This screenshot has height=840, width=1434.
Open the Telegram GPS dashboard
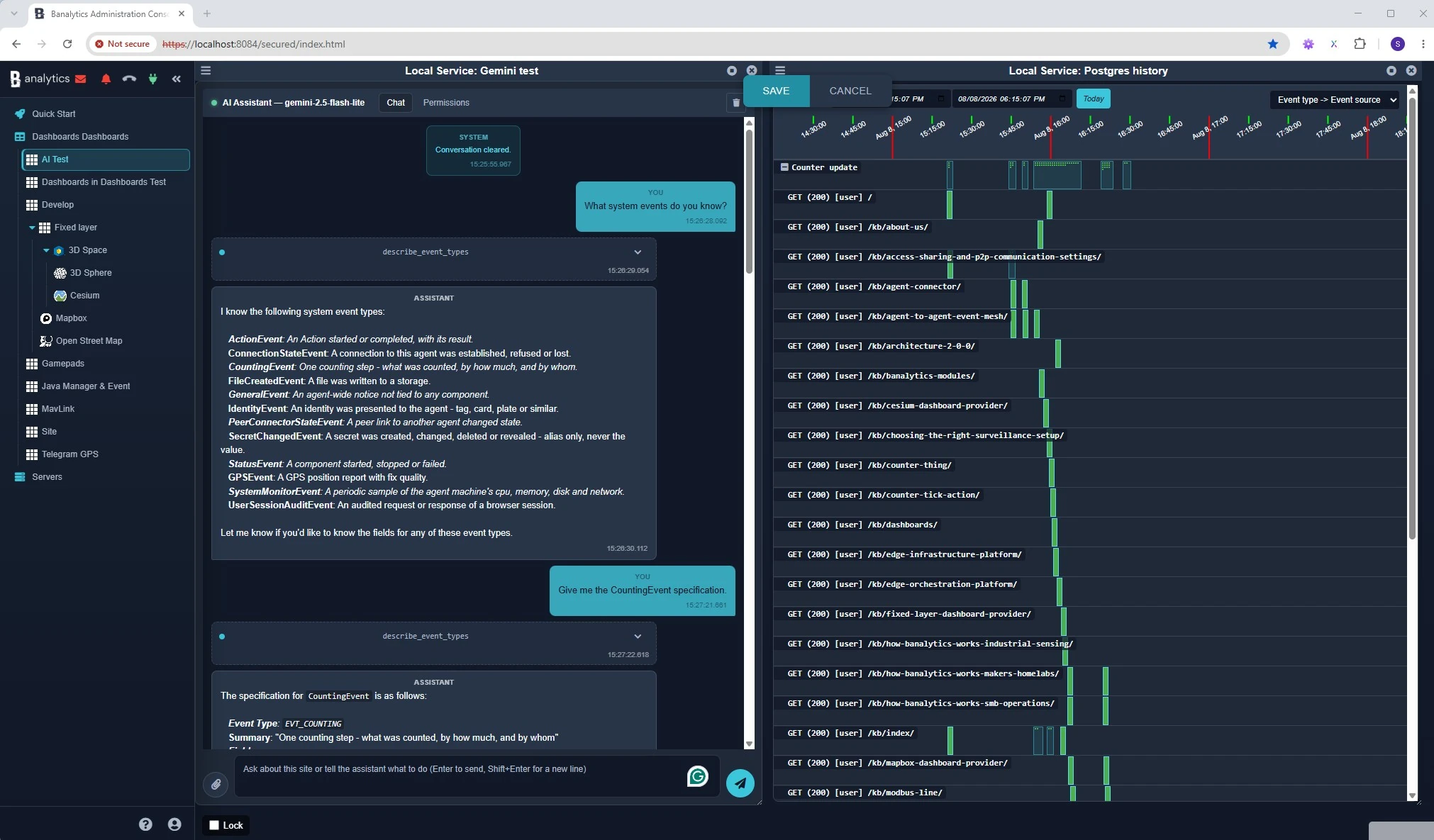click(70, 454)
